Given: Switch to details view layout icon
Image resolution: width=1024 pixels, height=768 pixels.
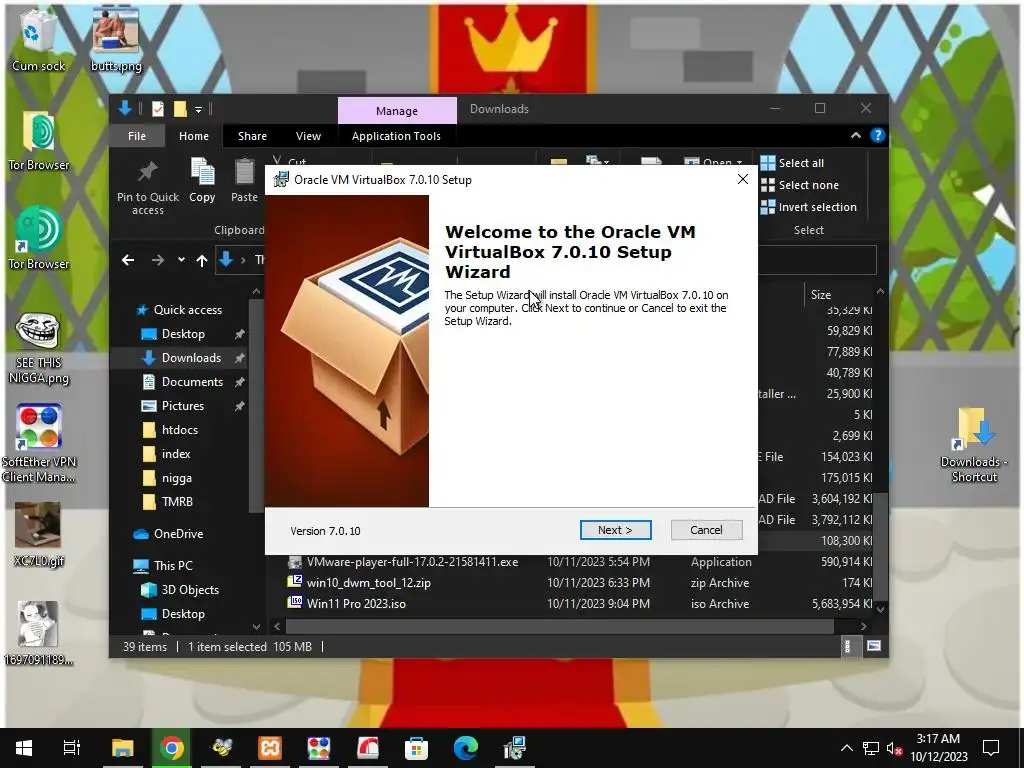Looking at the screenshot, I should point(848,647).
